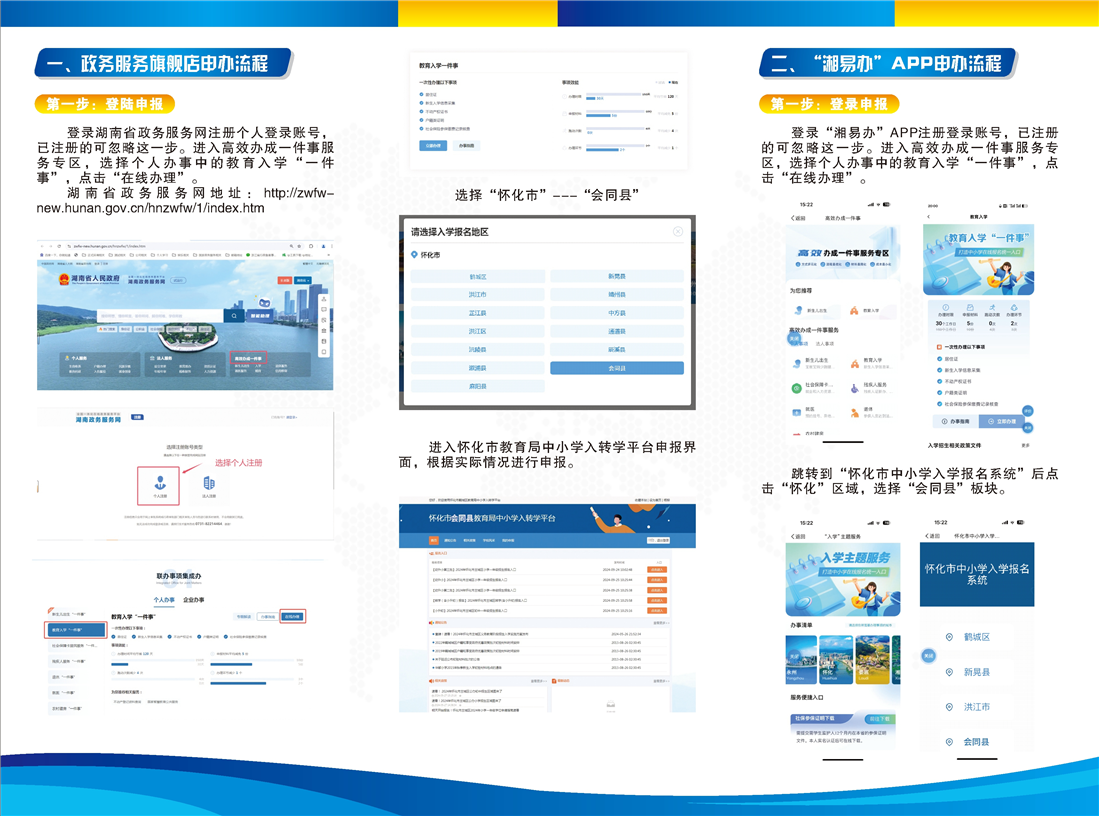This screenshot has height=816, width=1099.
Task: Tap the 入学主题服务 banner image
Action: click(x=843, y=580)
